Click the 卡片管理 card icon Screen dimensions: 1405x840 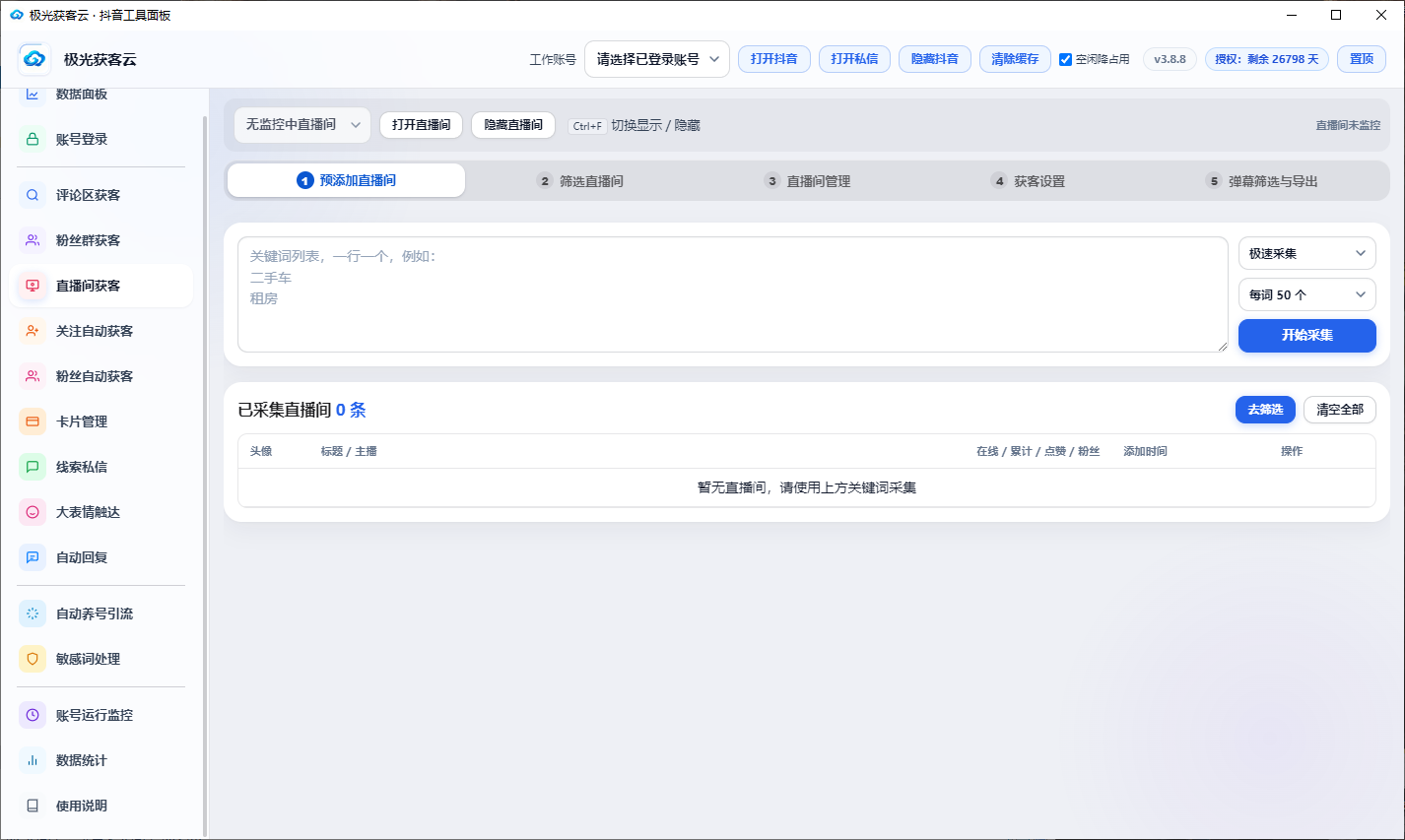click(x=33, y=421)
